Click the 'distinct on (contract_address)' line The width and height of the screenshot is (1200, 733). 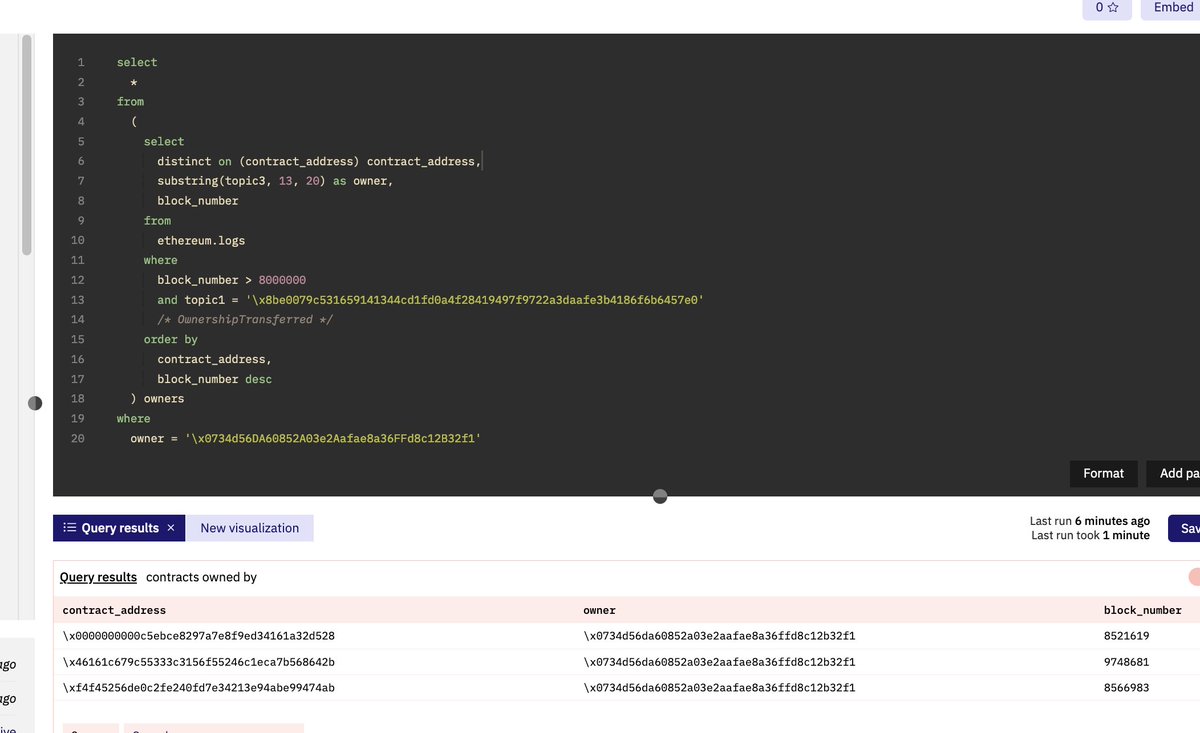[x=319, y=161]
